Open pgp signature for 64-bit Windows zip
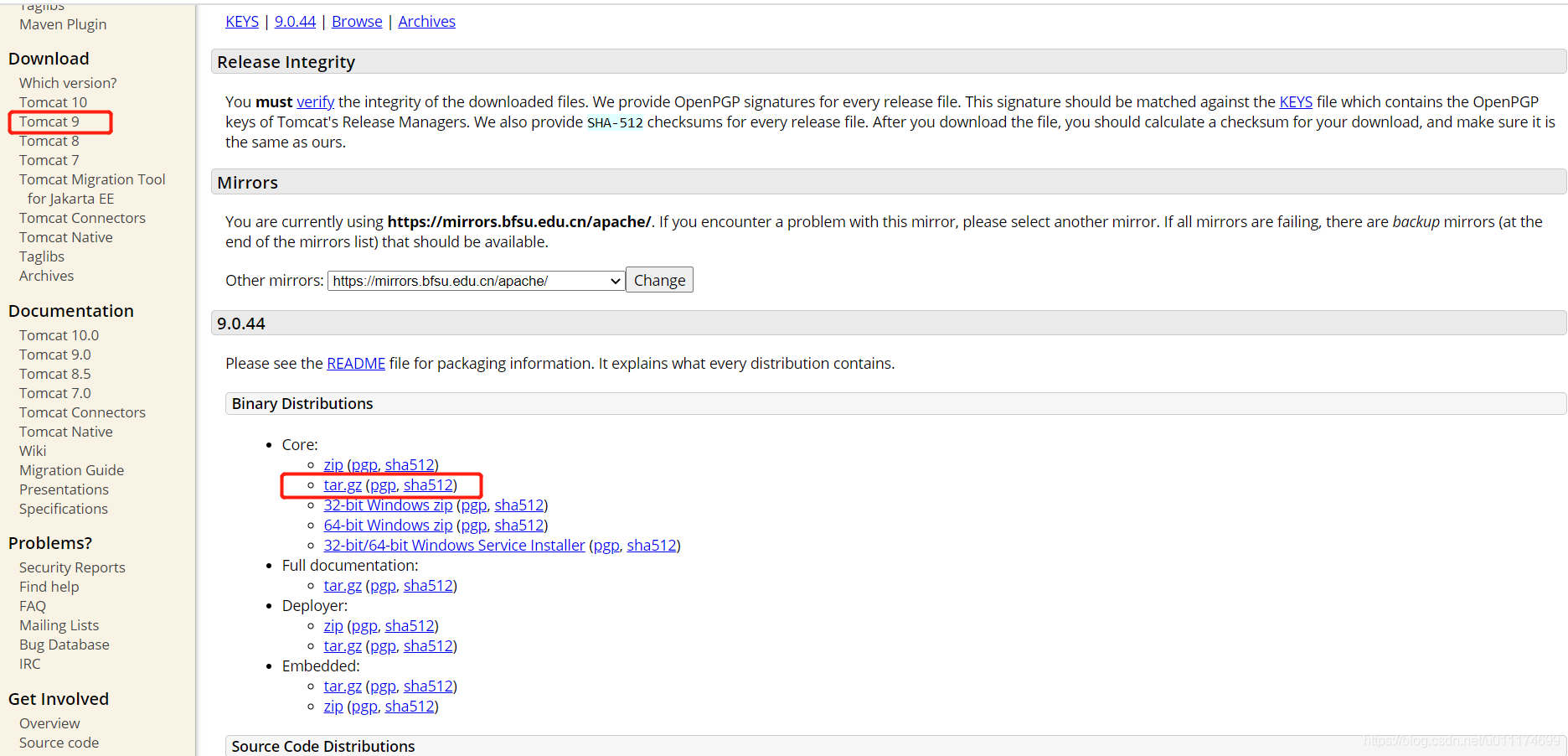1568x756 pixels. point(473,525)
